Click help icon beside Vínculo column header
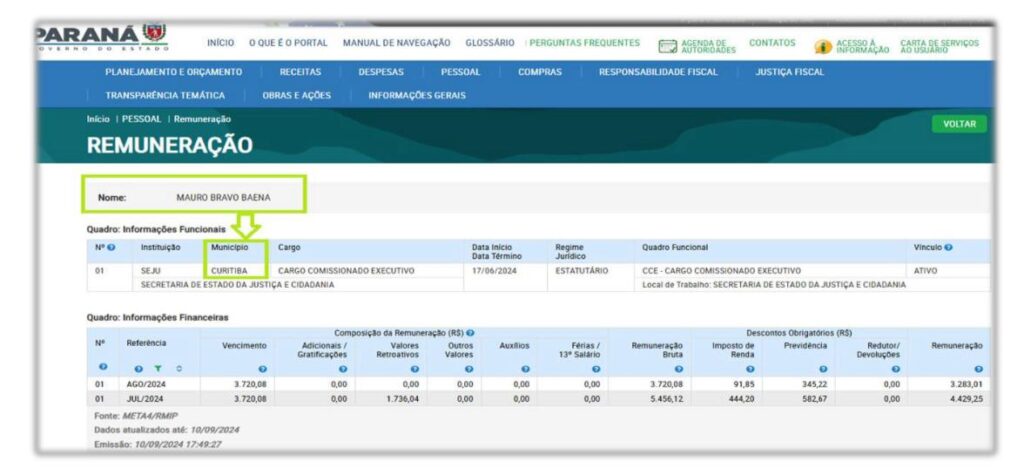Image resolution: width=1024 pixels, height=475 pixels. (949, 248)
